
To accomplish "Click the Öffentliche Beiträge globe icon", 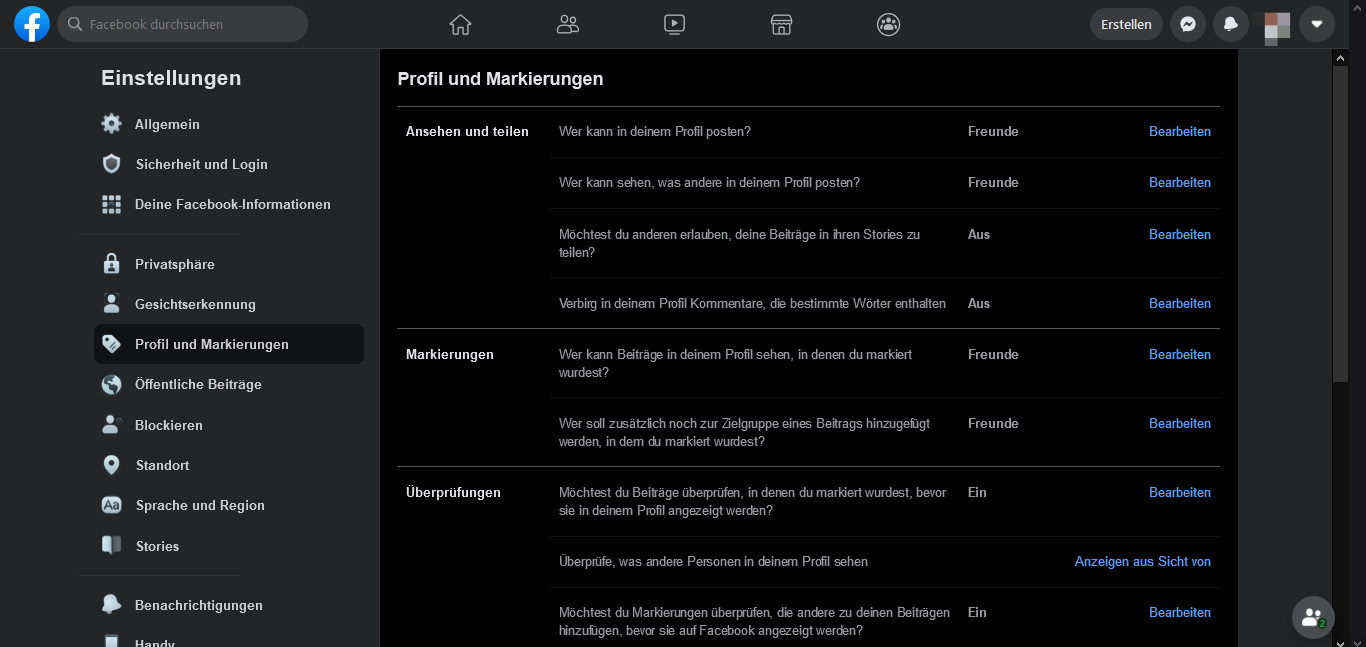I will coord(112,384).
